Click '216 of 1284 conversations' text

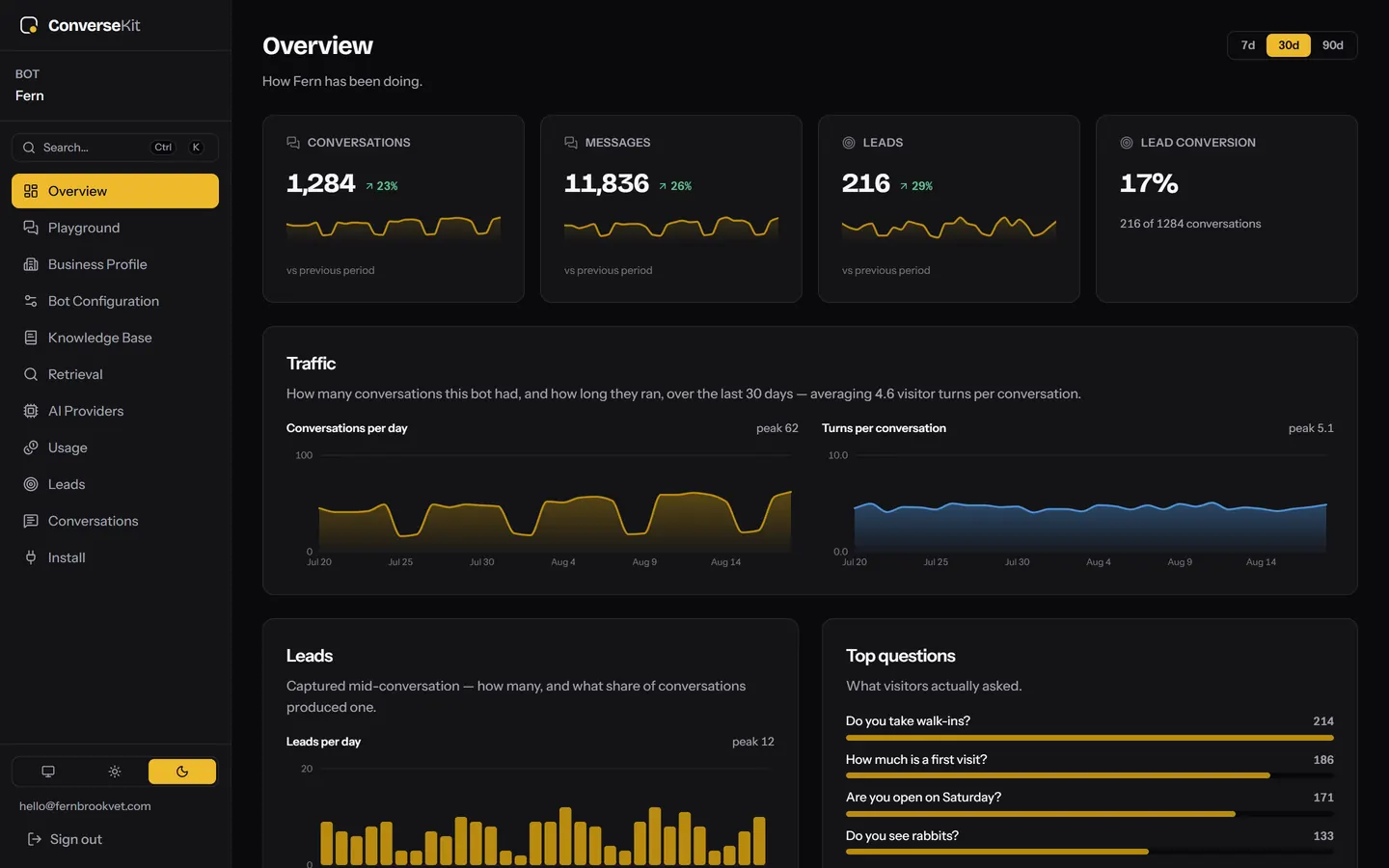point(1190,224)
